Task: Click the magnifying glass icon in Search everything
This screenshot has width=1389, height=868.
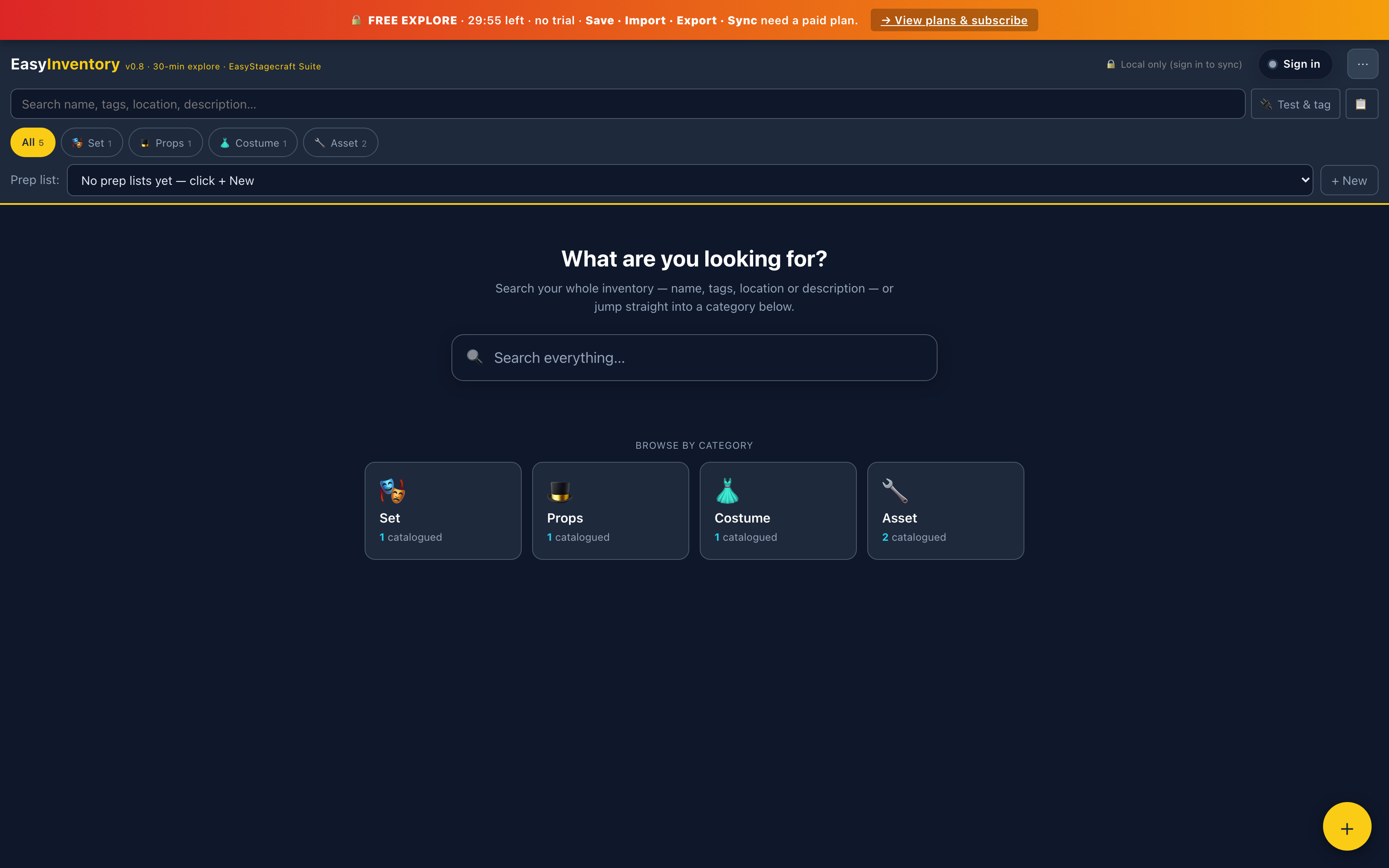Action: (x=474, y=356)
